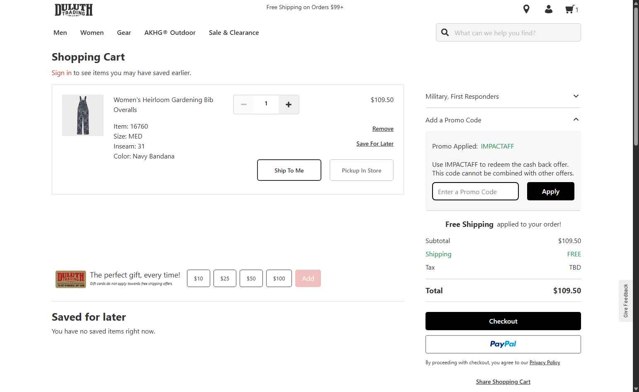Click the Color: Navy Bandana text
Viewport: 639px width, 392px height.
tap(144, 156)
